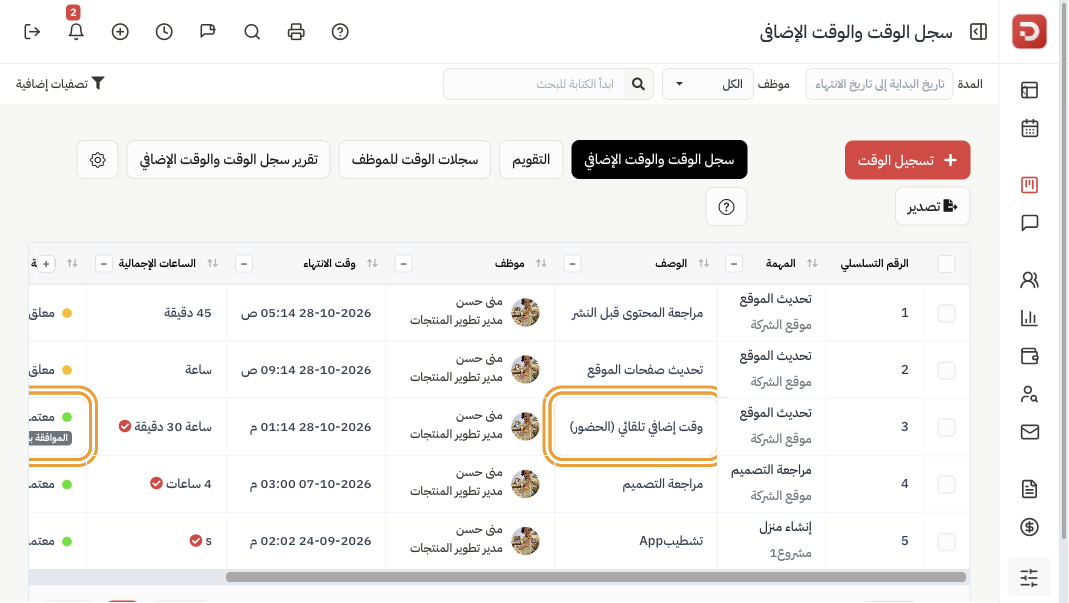Open the sliders settings sidebar icon
This screenshot has height=603, width=1069.
pyautogui.click(x=1029, y=578)
